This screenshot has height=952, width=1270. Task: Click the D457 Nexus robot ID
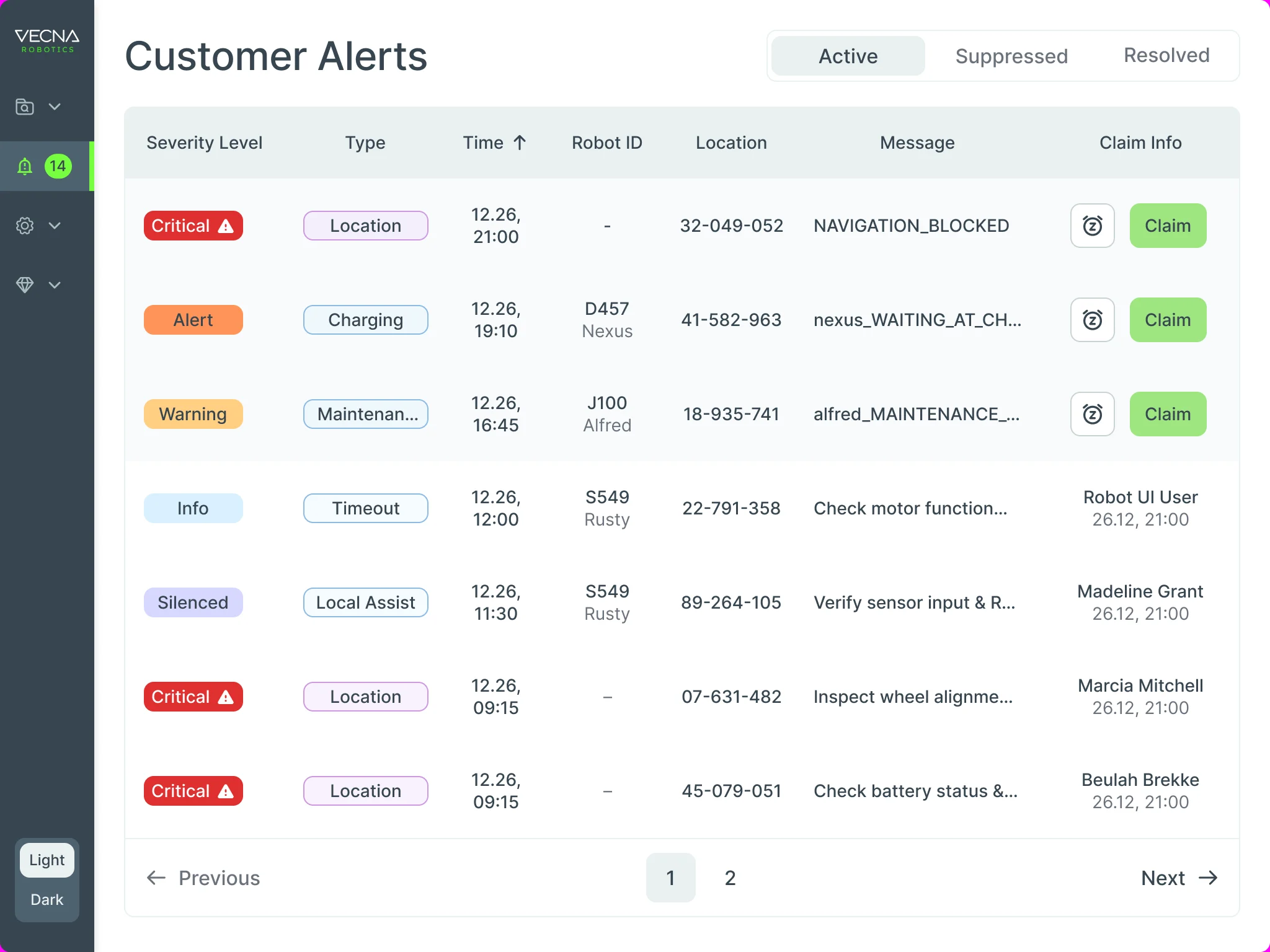pos(607,320)
